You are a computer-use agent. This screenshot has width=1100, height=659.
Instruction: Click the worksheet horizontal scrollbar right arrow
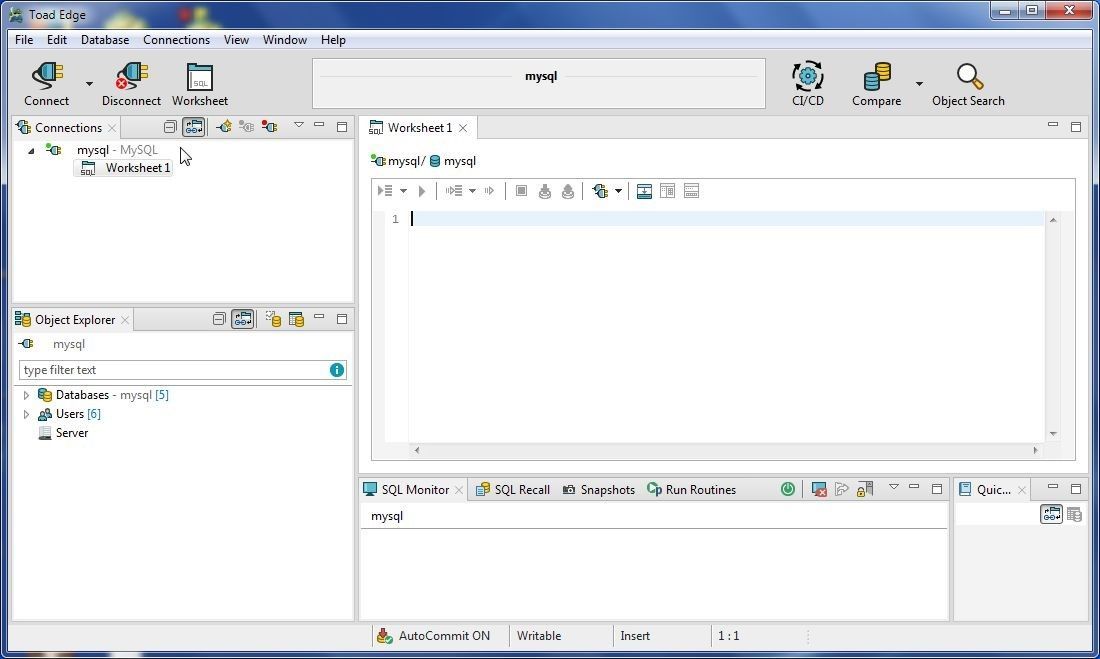point(1035,451)
